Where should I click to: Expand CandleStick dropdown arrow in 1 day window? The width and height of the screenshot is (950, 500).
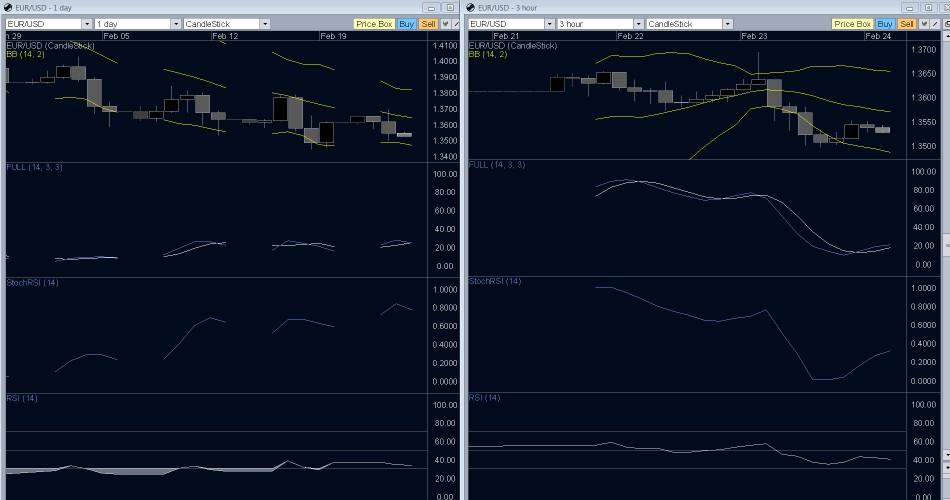click(265, 24)
